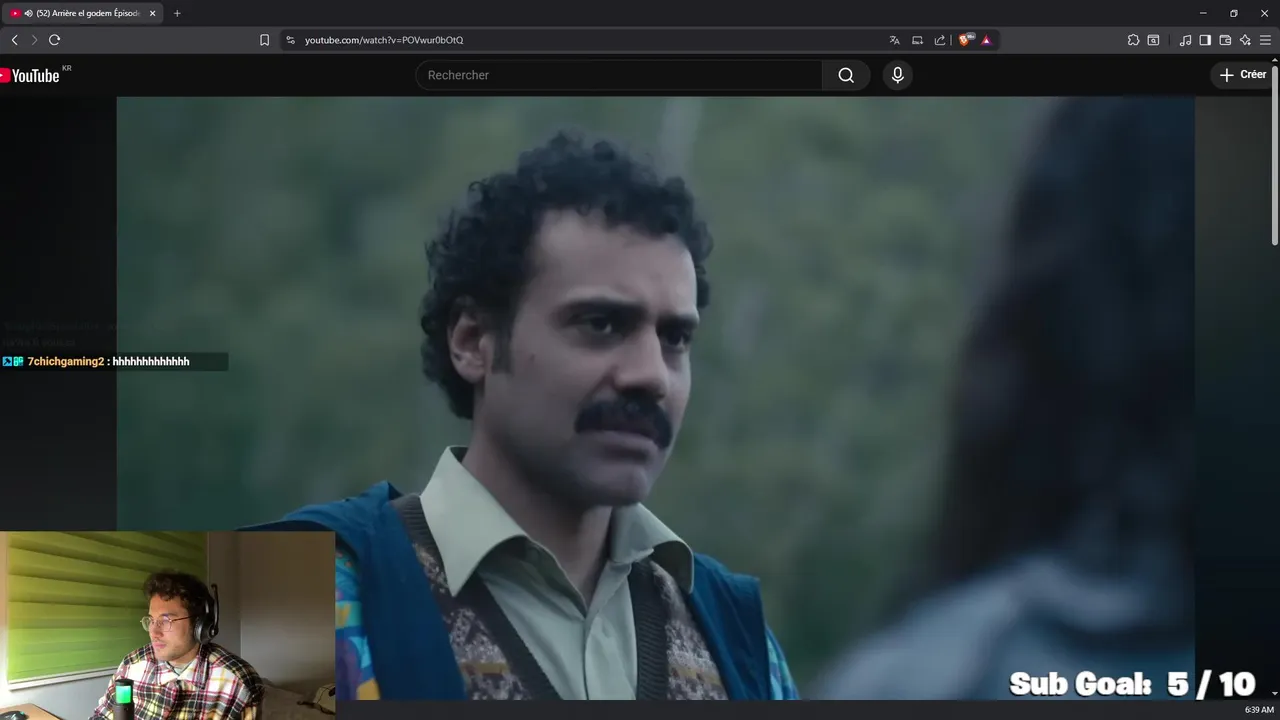This screenshot has height=720, width=1280.
Task: Open site settings icon in address bar
Action: click(x=290, y=40)
